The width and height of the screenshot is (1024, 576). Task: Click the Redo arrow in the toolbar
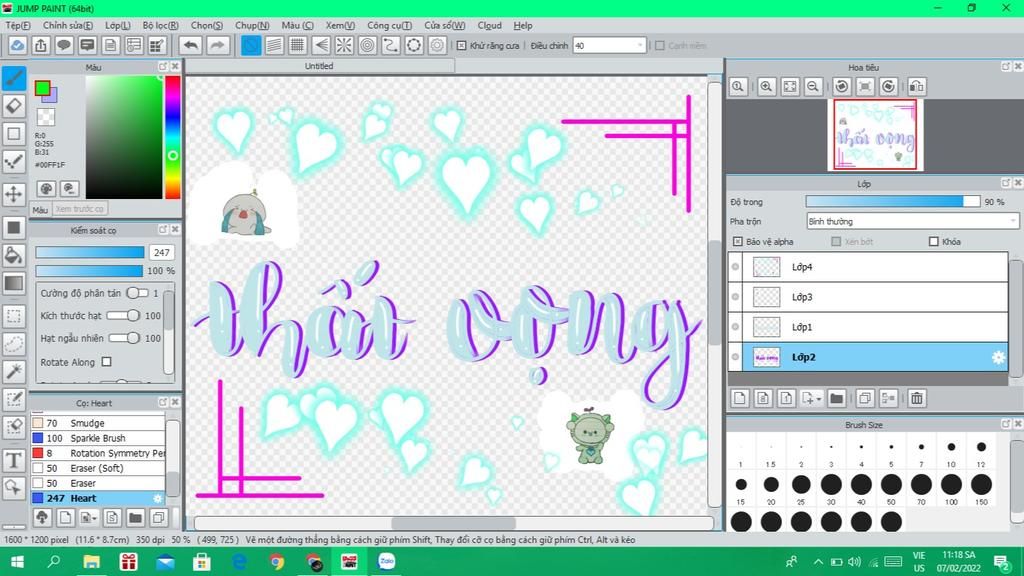point(217,45)
